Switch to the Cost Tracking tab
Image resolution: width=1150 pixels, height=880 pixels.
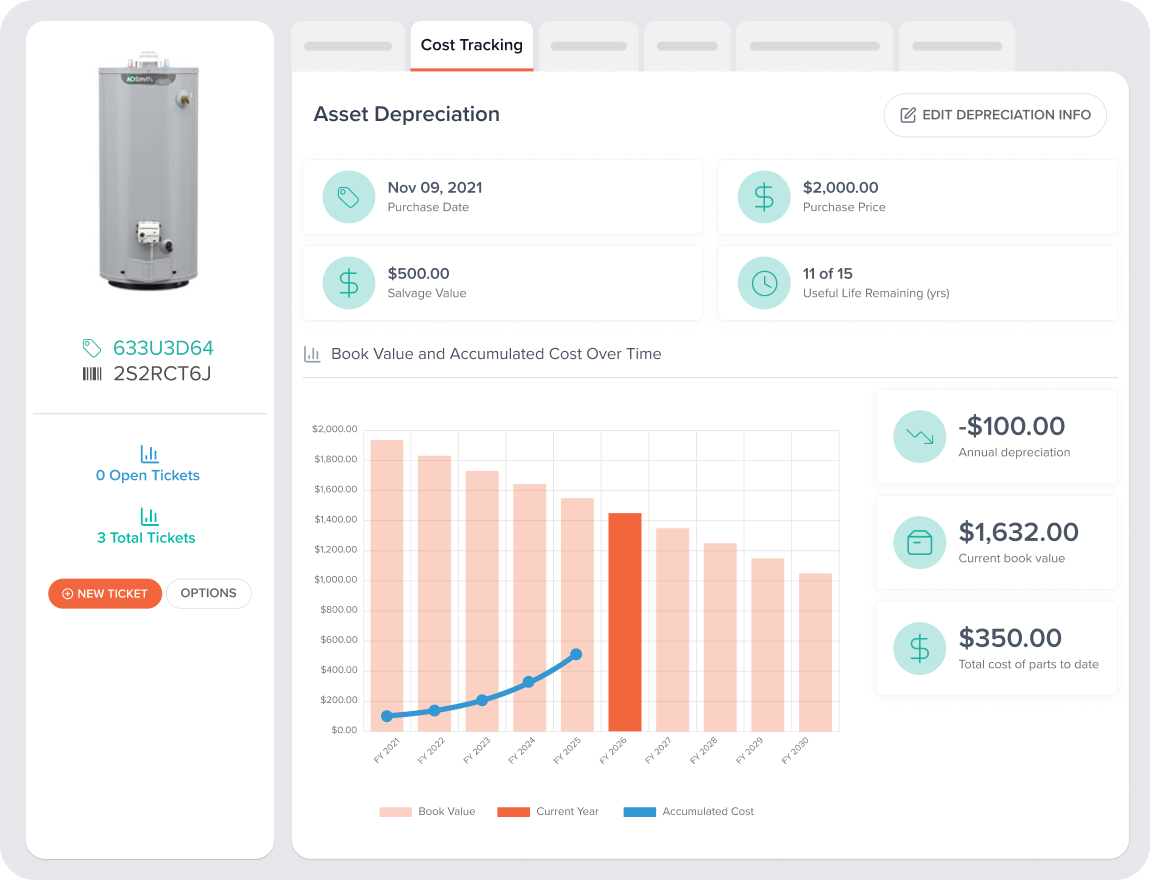[x=472, y=45]
